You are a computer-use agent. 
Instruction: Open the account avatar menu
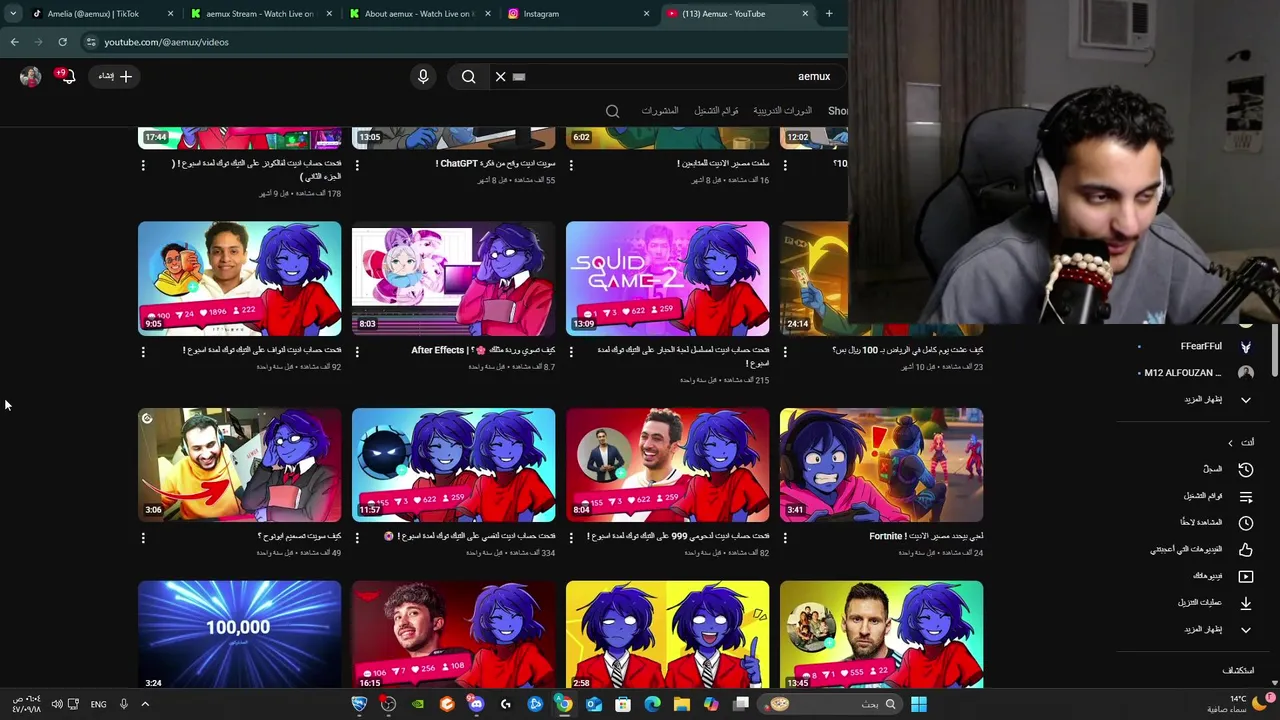[30, 76]
